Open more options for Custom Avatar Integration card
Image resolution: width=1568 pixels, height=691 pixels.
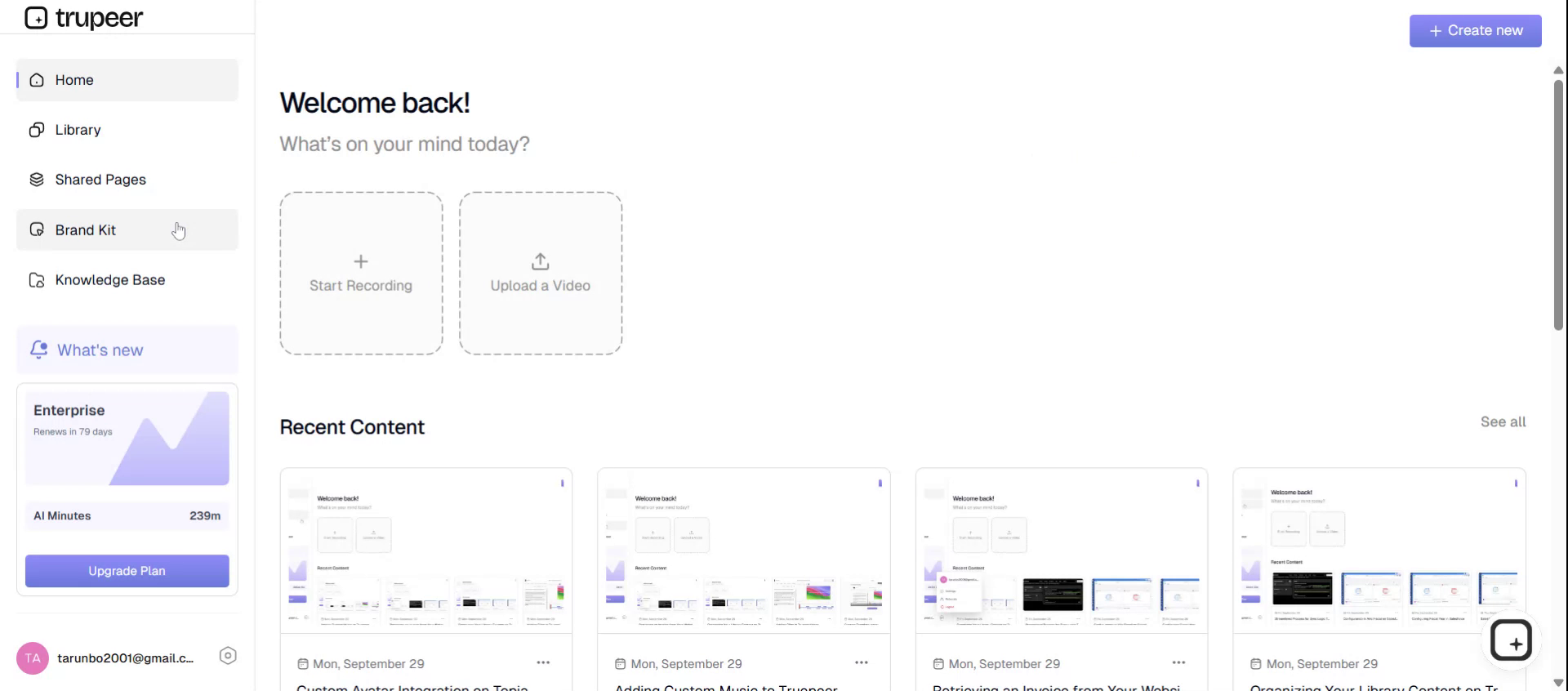[x=543, y=662]
